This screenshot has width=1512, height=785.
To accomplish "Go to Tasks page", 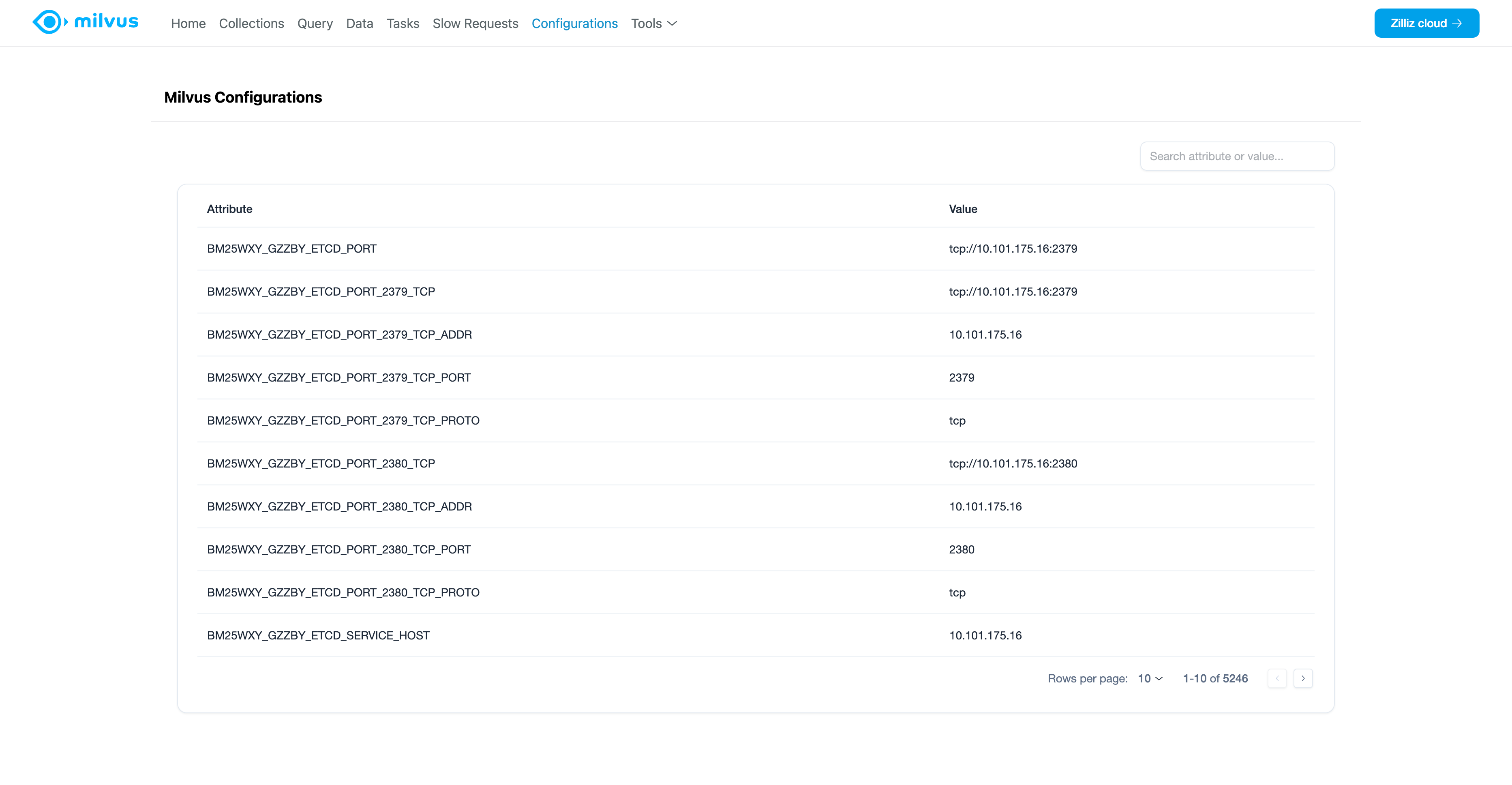I will [403, 24].
